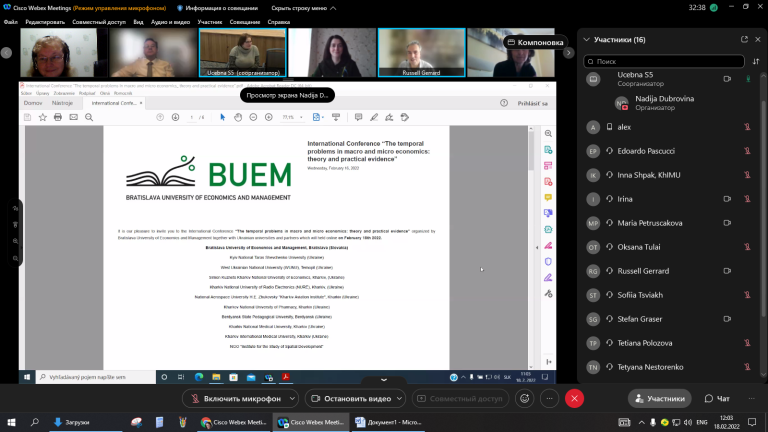The width and height of the screenshot is (768, 432).
Task: Open the Чат panel
Action: 717,399
